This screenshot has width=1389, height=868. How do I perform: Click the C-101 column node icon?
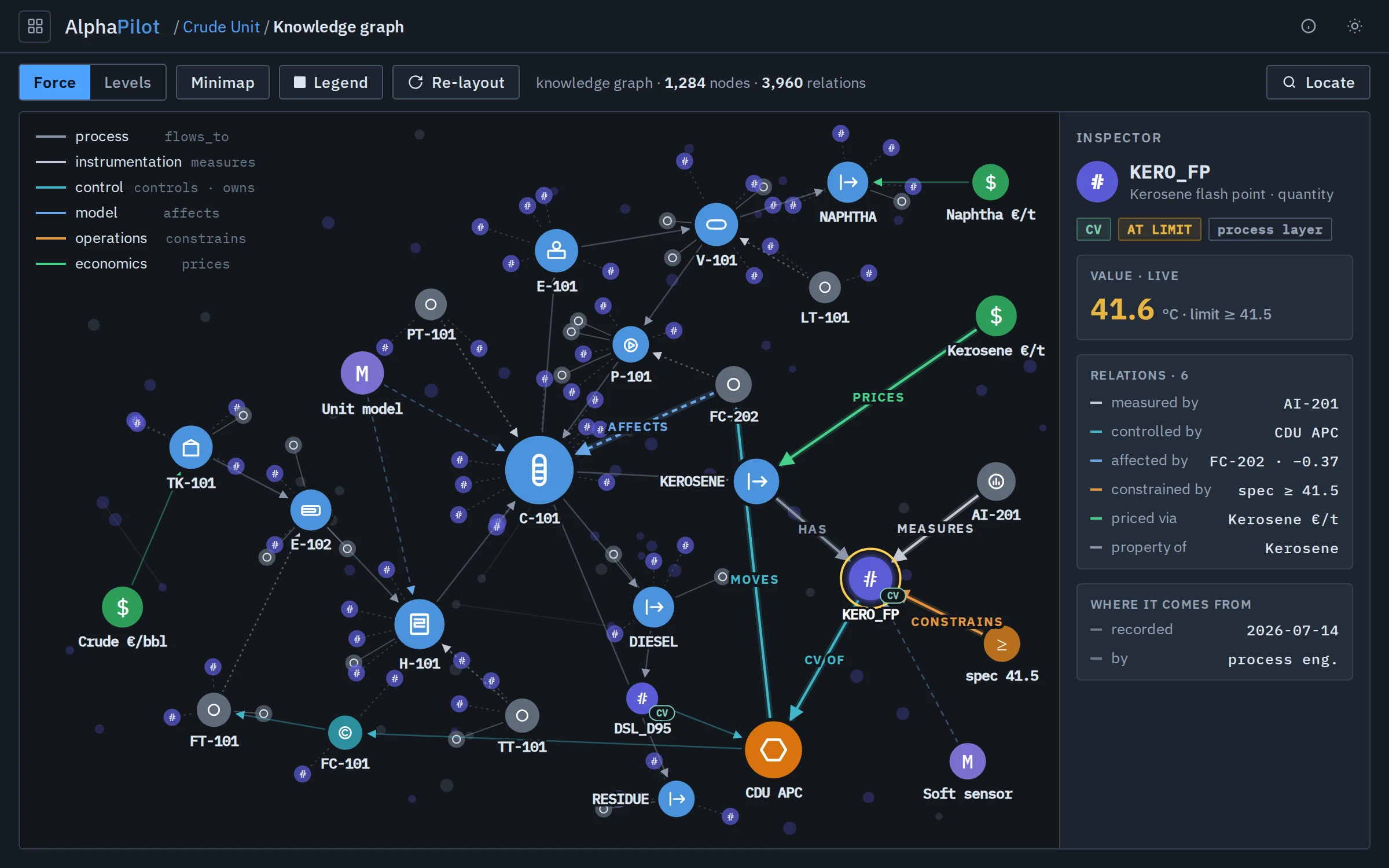[539, 470]
